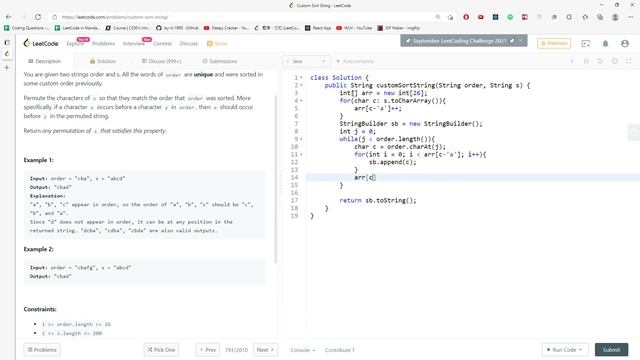Open the browser three-dot menu
Screen dimensions: 640x360
coord(631,17)
